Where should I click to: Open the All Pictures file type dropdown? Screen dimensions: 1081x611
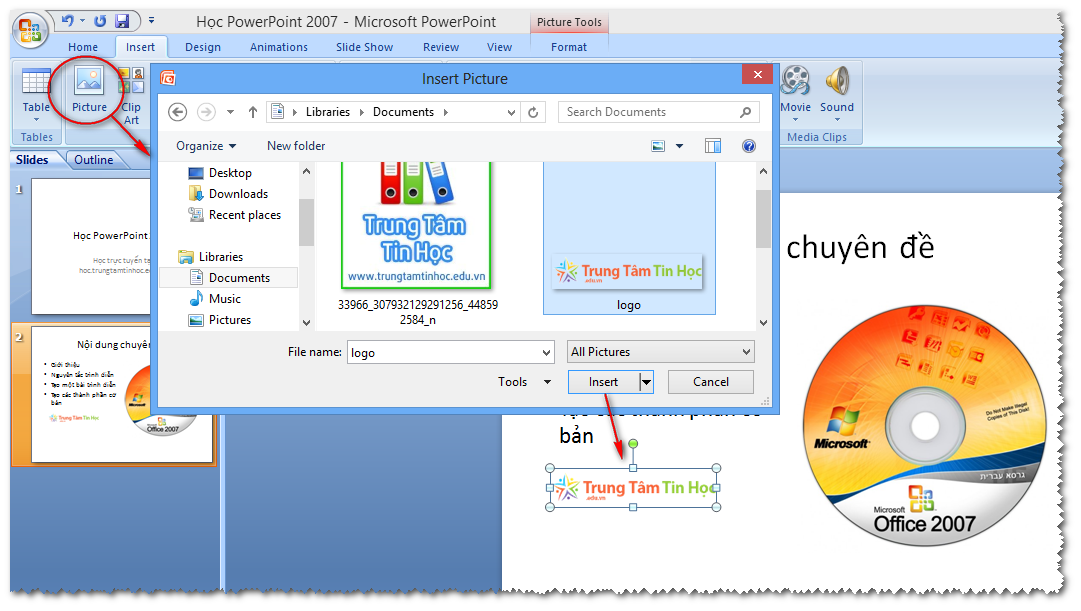[660, 352]
